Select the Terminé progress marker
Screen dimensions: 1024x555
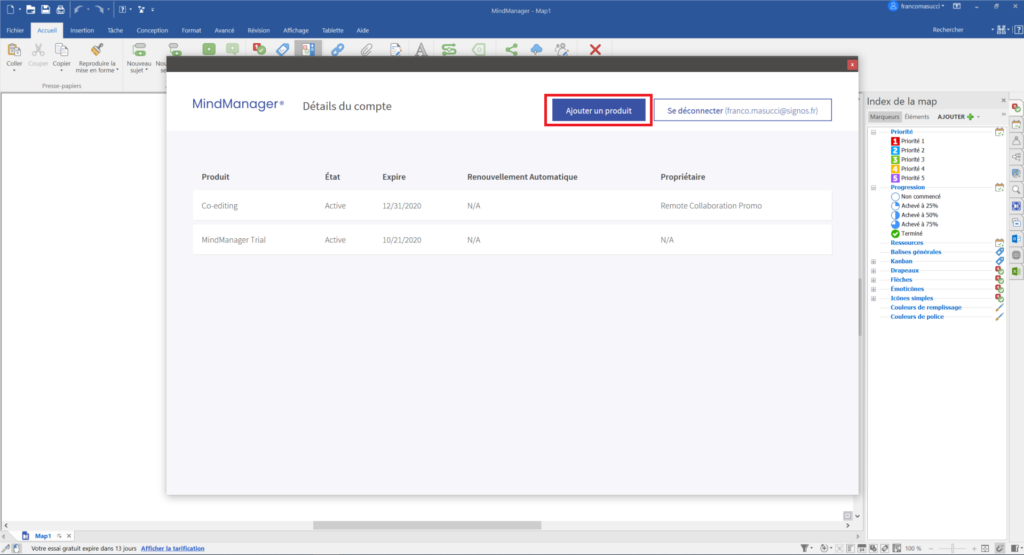pyautogui.click(x=906, y=233)
